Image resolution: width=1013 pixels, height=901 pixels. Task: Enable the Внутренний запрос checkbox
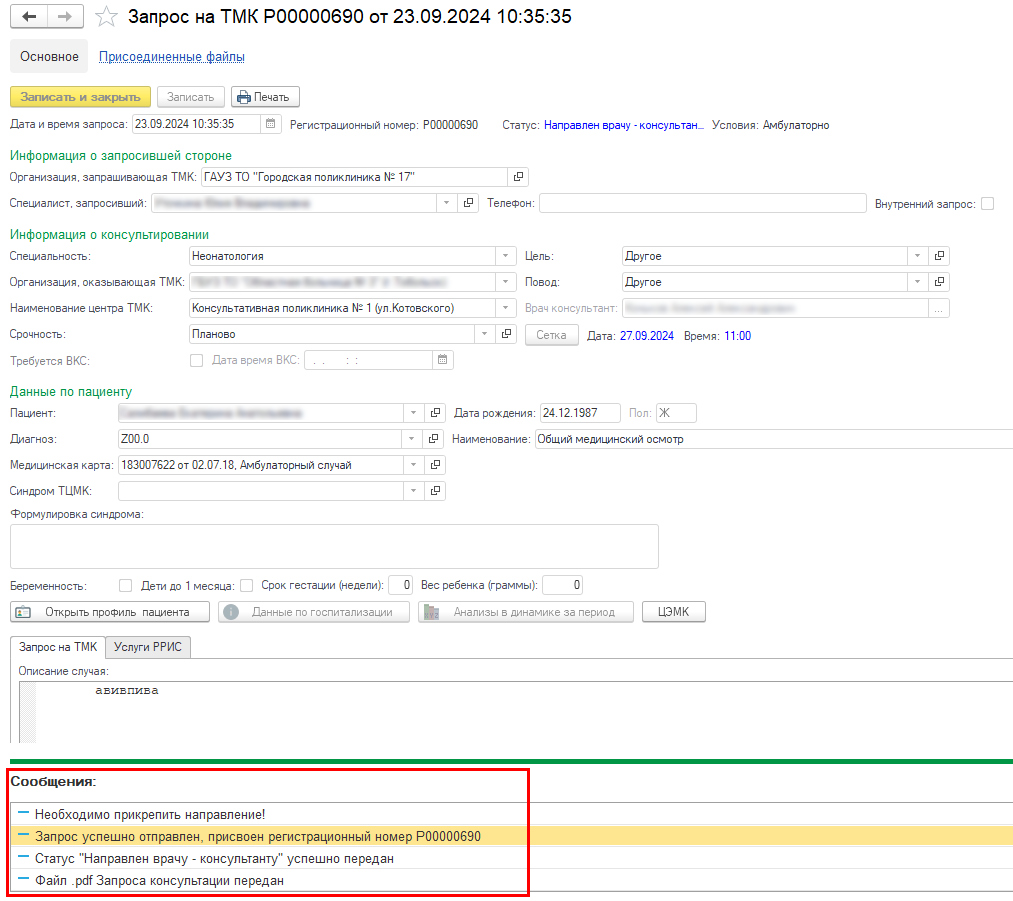coord(987,204)
